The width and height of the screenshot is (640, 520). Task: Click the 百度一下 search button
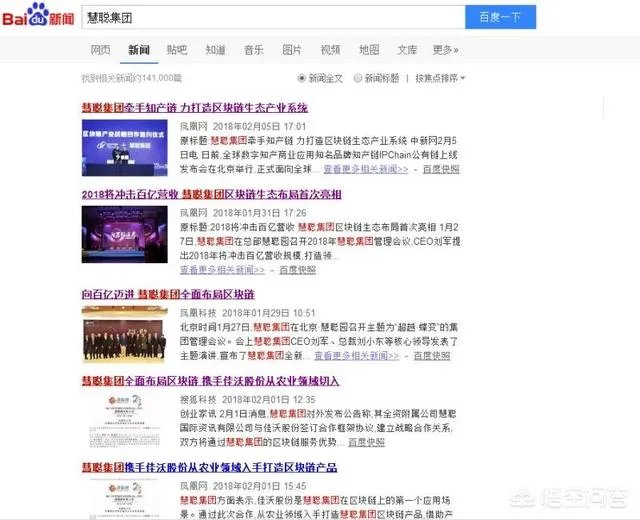pos(500,17)
